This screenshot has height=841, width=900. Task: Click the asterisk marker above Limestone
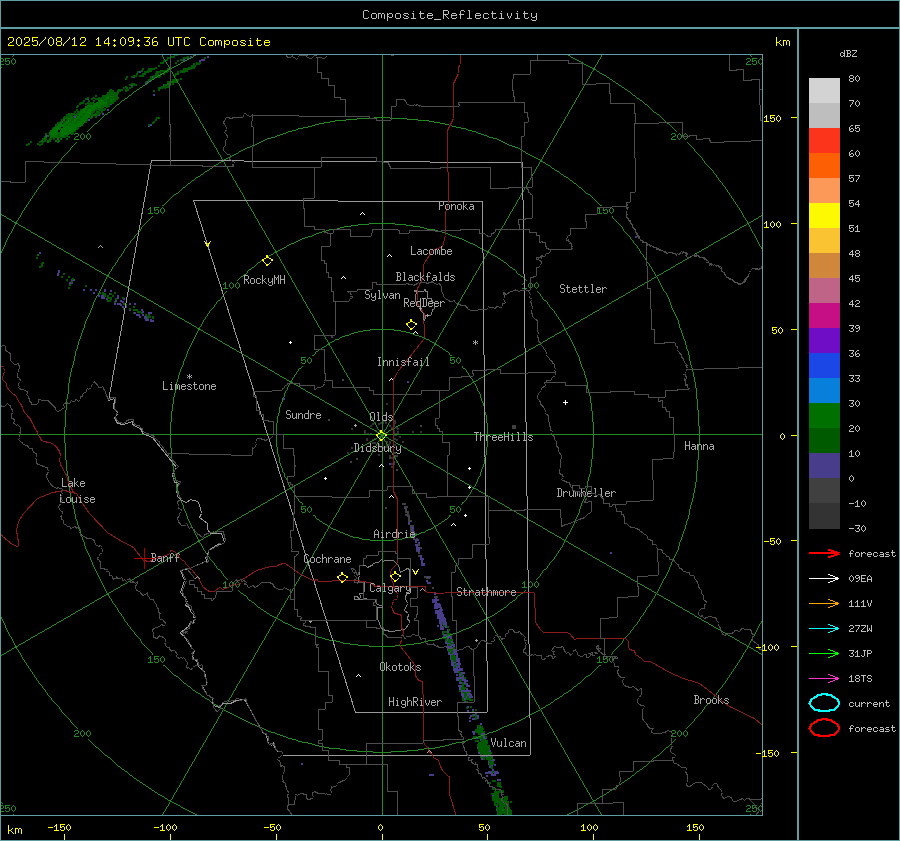tap(189, 377)
